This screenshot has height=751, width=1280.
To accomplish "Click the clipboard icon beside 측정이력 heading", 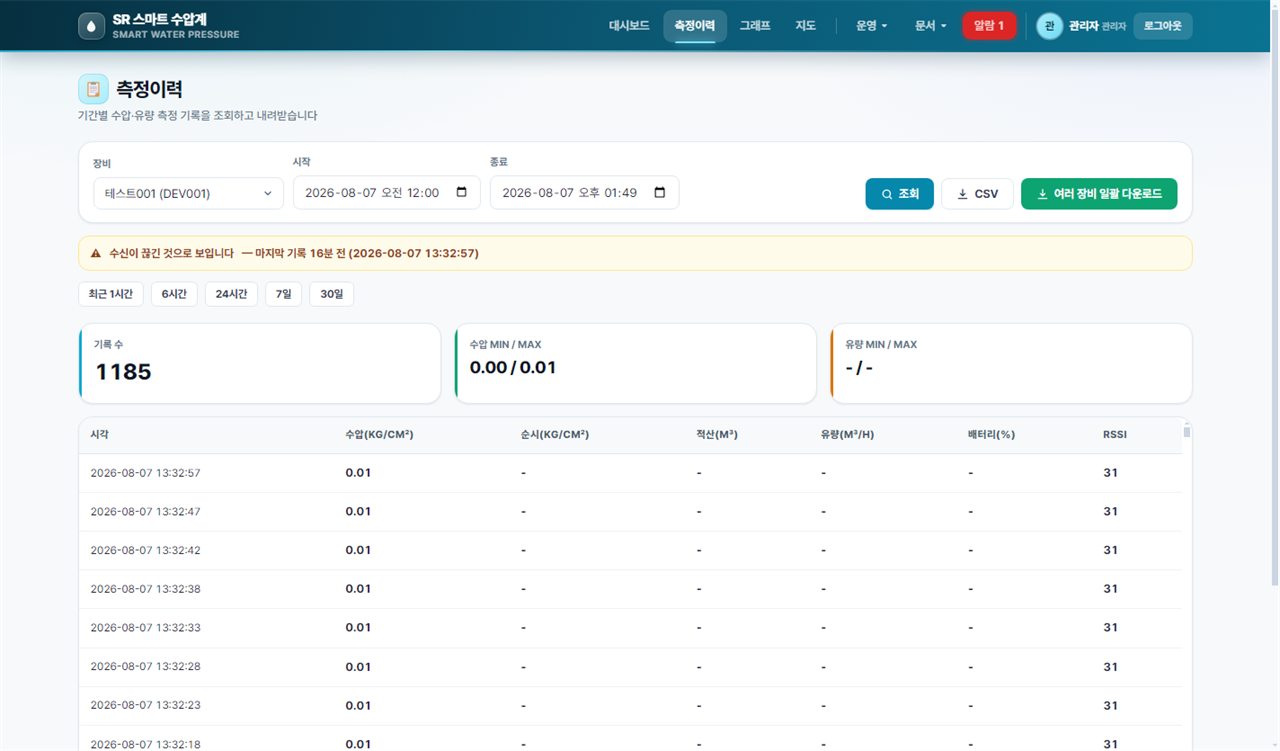I will (93, 89).
